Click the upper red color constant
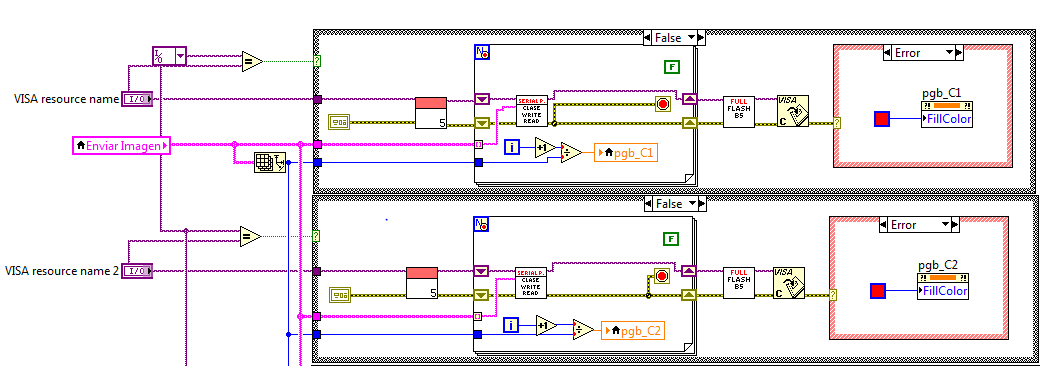Screen dimensions: 1050x366 [x=883, y=119]
